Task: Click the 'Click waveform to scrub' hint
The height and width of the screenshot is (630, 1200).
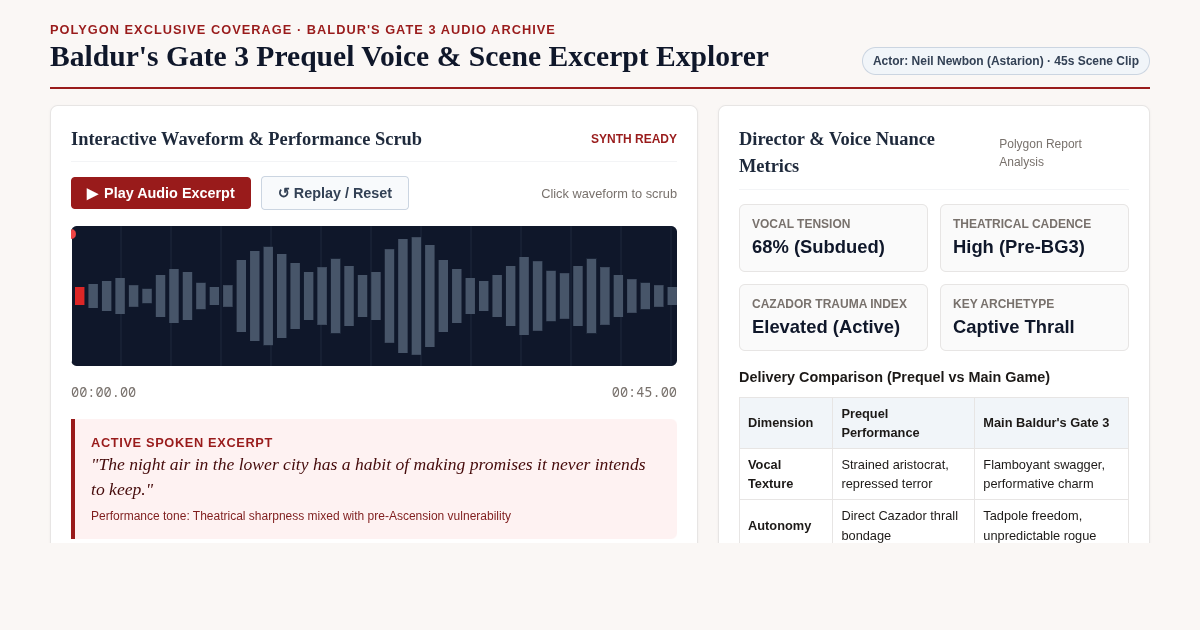Action: 609,193
